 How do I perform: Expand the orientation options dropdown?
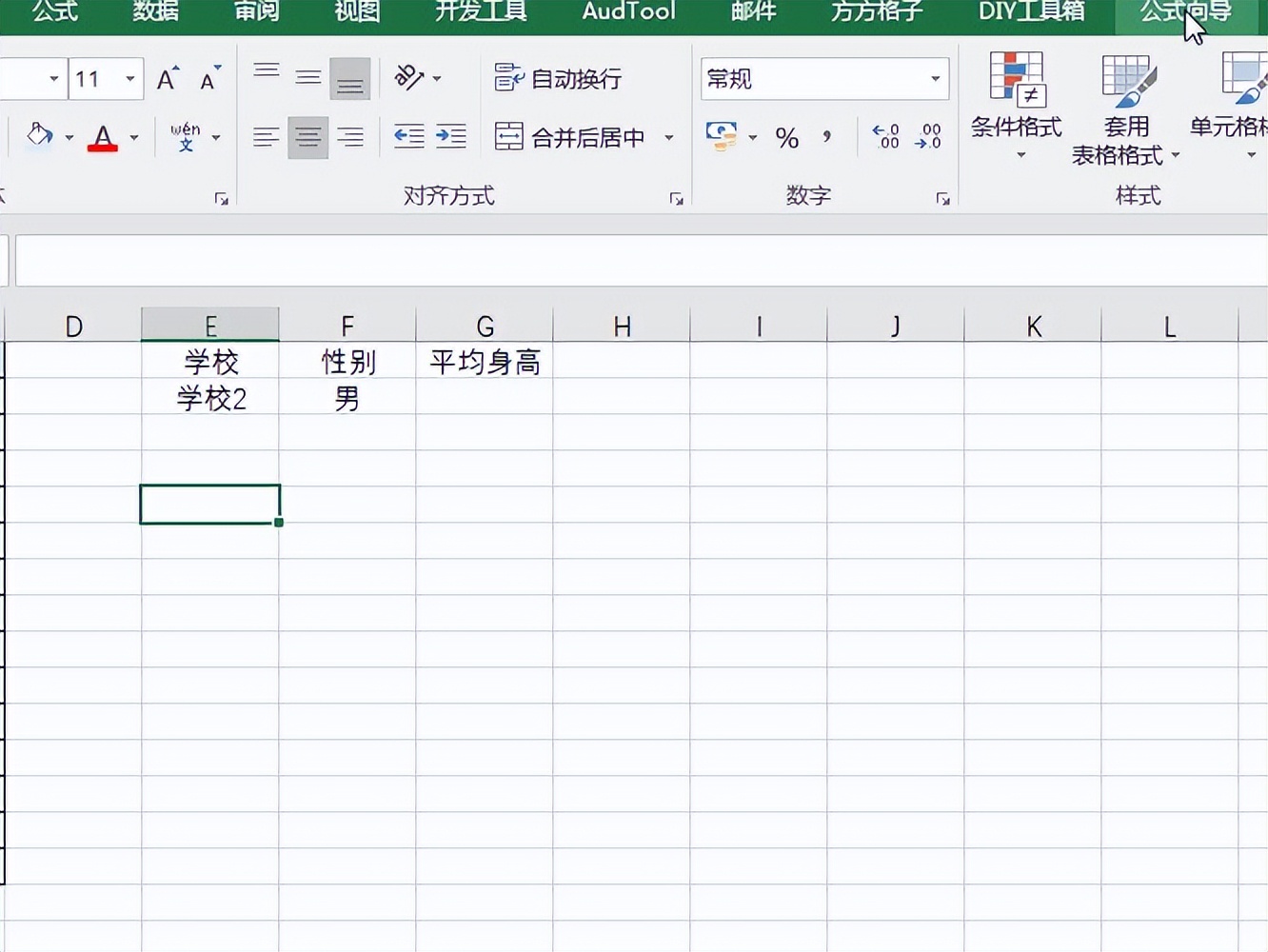click(434, 79)
